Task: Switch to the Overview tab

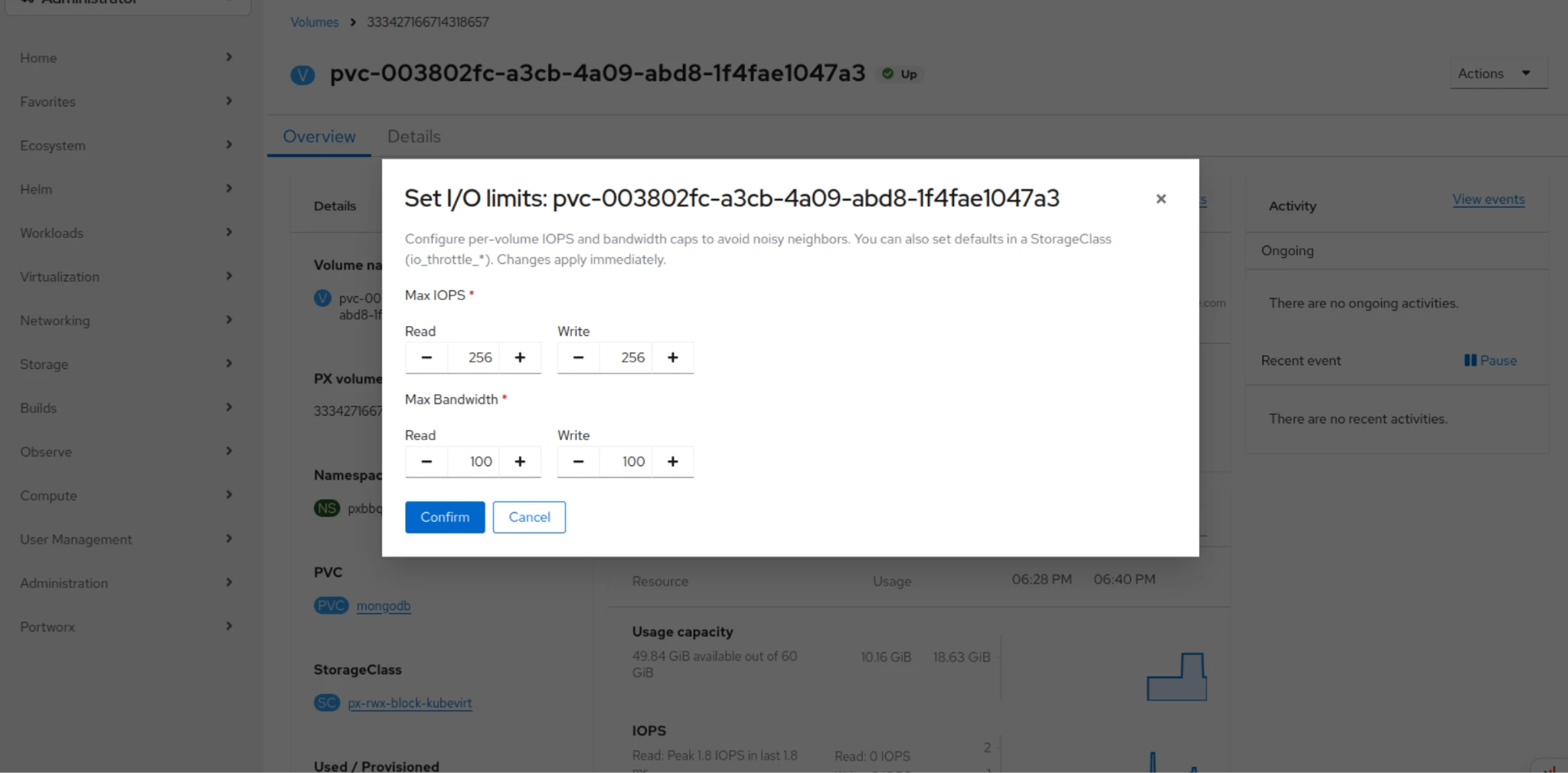Action: tap(319, 136)
